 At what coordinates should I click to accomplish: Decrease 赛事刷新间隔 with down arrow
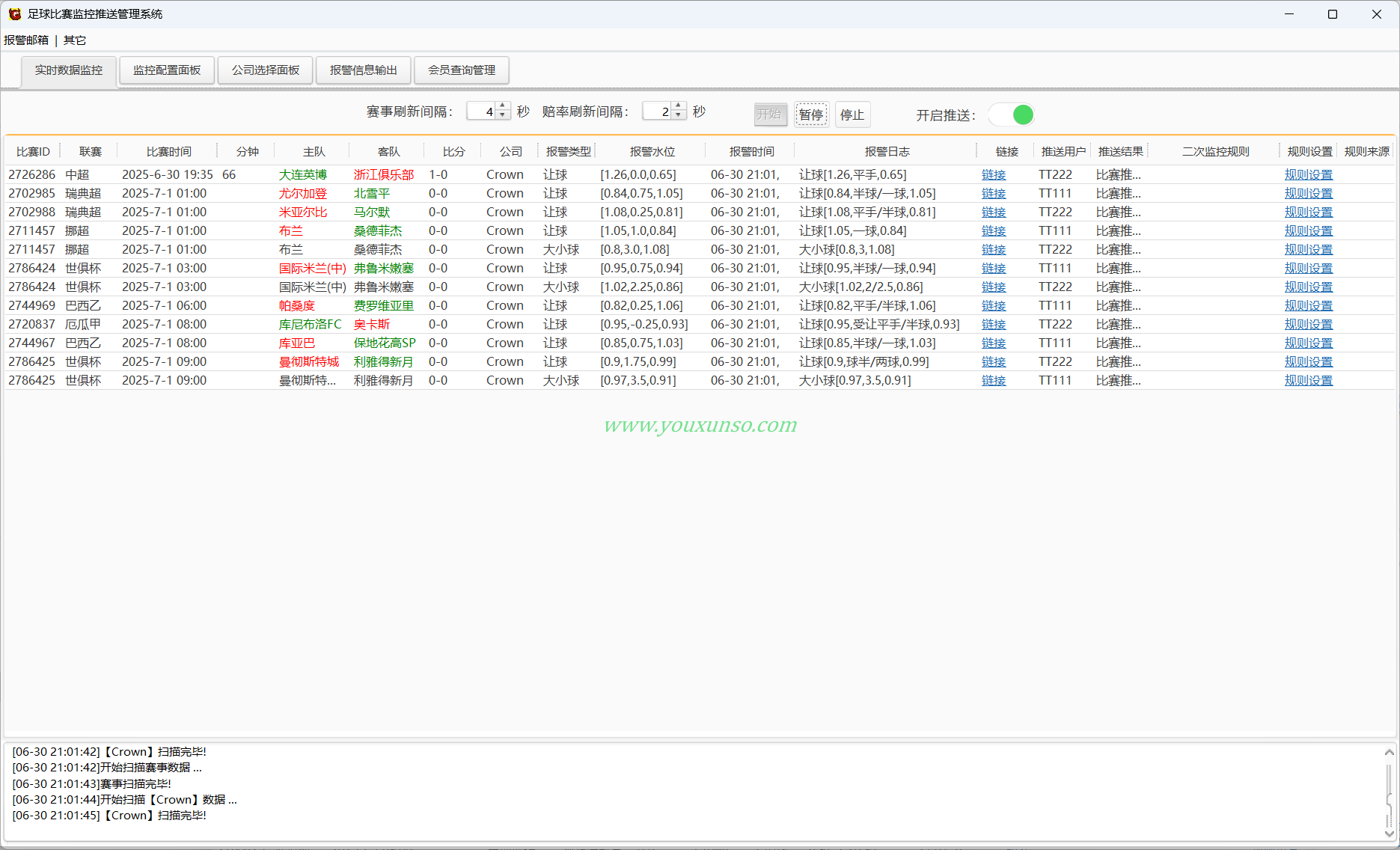[x=503, y=115]
